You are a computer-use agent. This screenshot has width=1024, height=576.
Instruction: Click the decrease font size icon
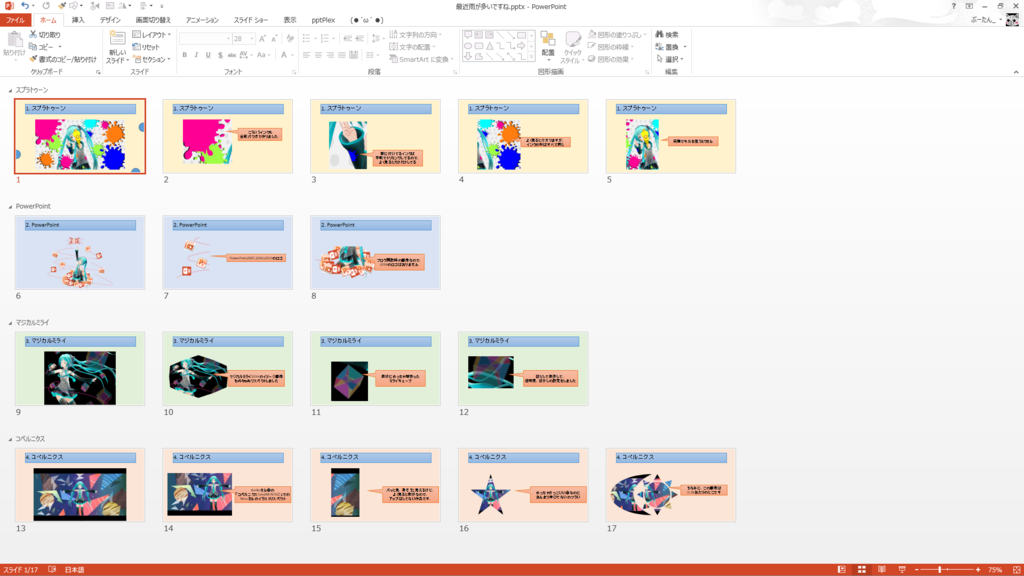pos(274,39)
